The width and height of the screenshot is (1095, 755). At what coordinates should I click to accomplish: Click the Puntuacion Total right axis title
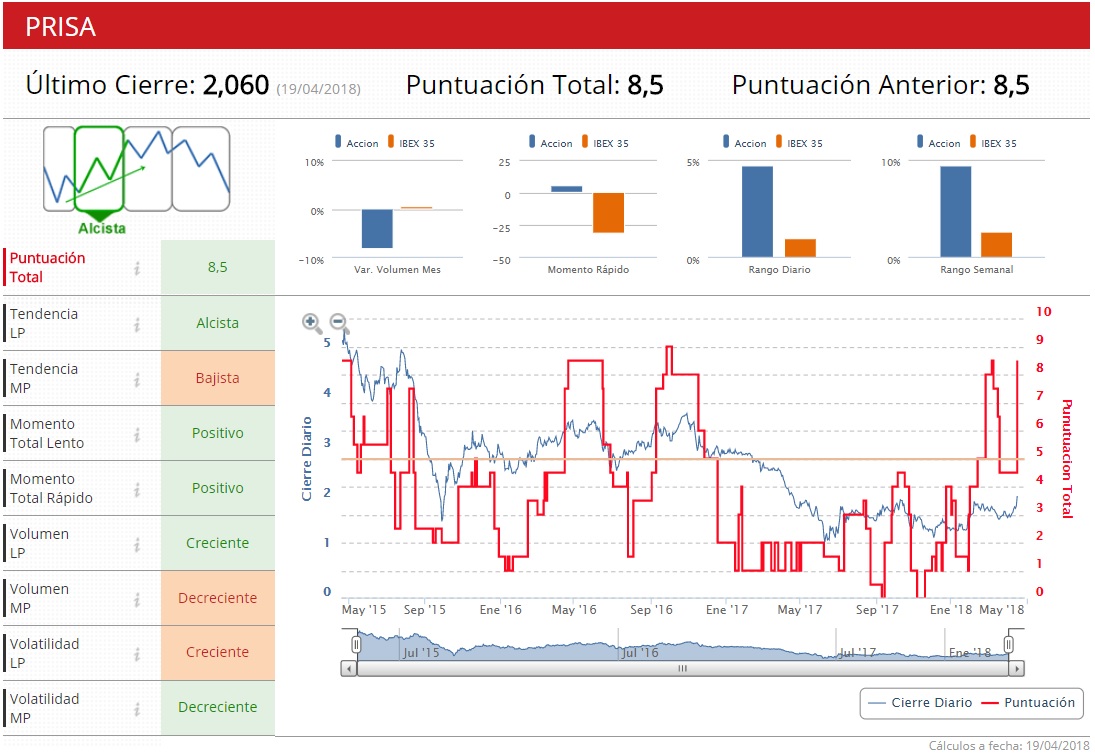click(1067, 459)
